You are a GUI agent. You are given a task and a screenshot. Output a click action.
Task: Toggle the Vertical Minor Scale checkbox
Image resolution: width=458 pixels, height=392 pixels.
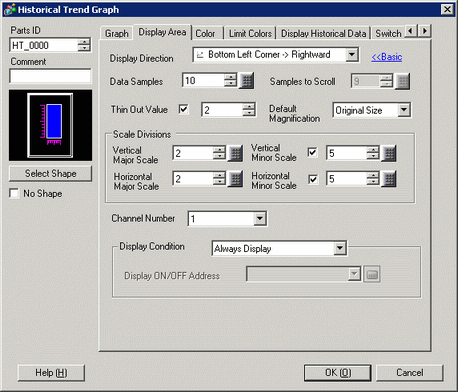(312, 153)
